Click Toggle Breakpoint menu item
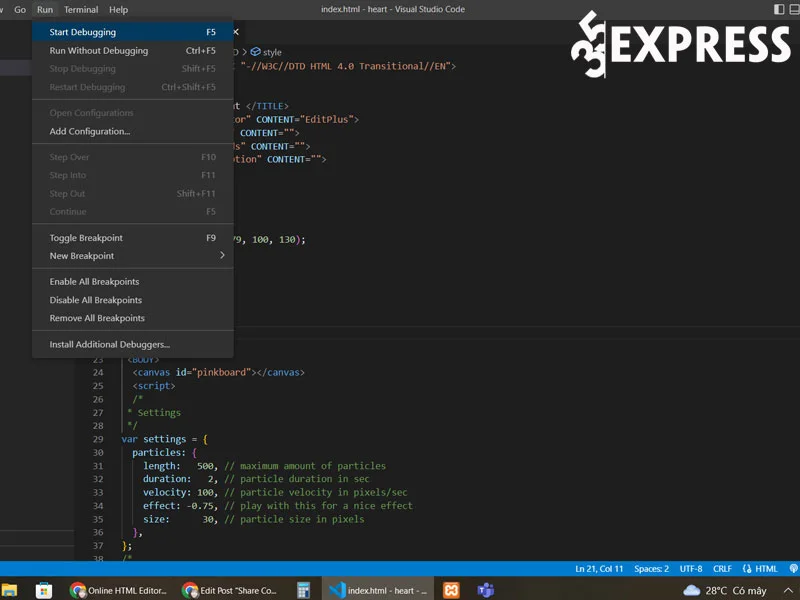The width and height of the screenshot is (800, 600). click(x=133, y=238)
